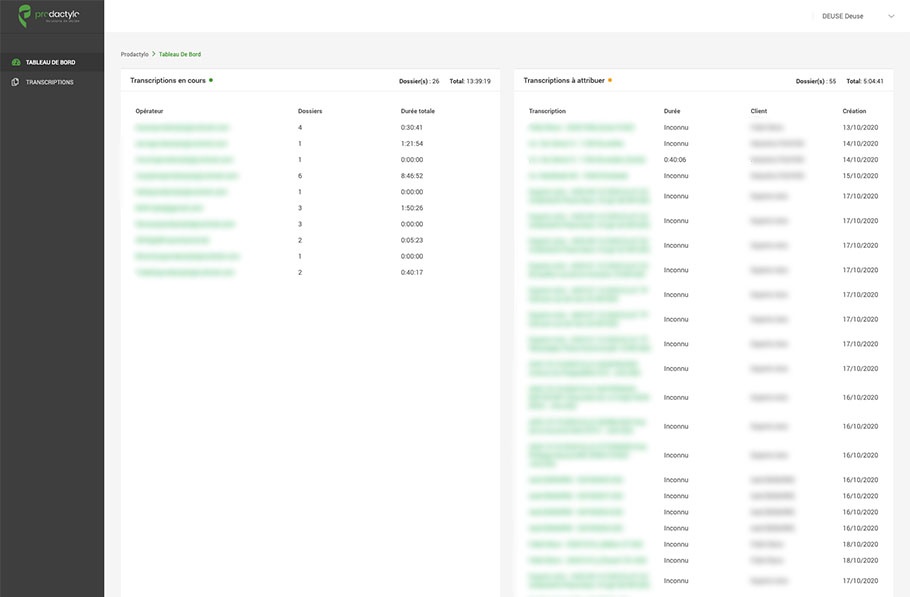Click the Tableau De Bord breadcrumb
Image resolution: width=910 pixels, height=597 pixels.
tap(180, 54)
